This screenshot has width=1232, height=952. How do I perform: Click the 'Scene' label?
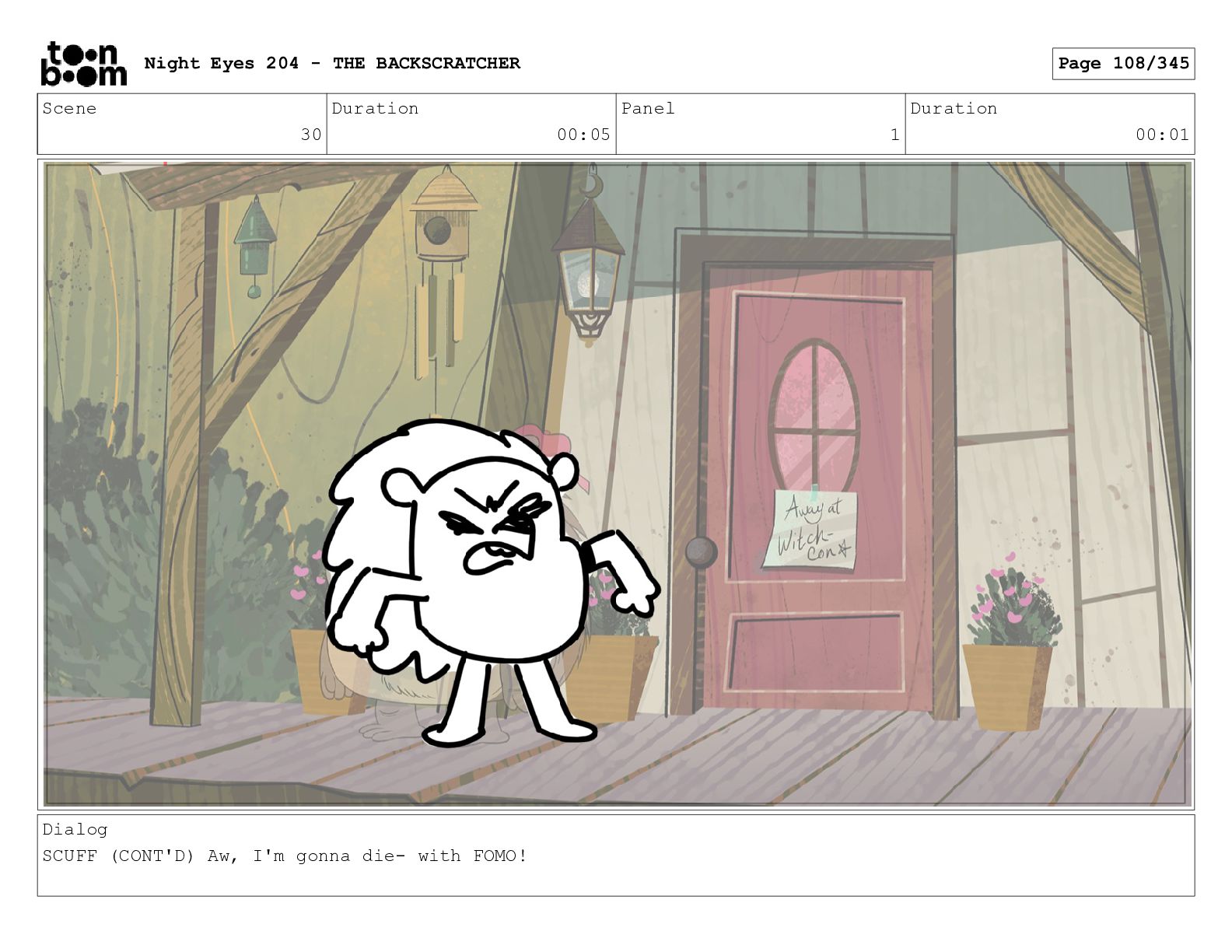[70, 109]
